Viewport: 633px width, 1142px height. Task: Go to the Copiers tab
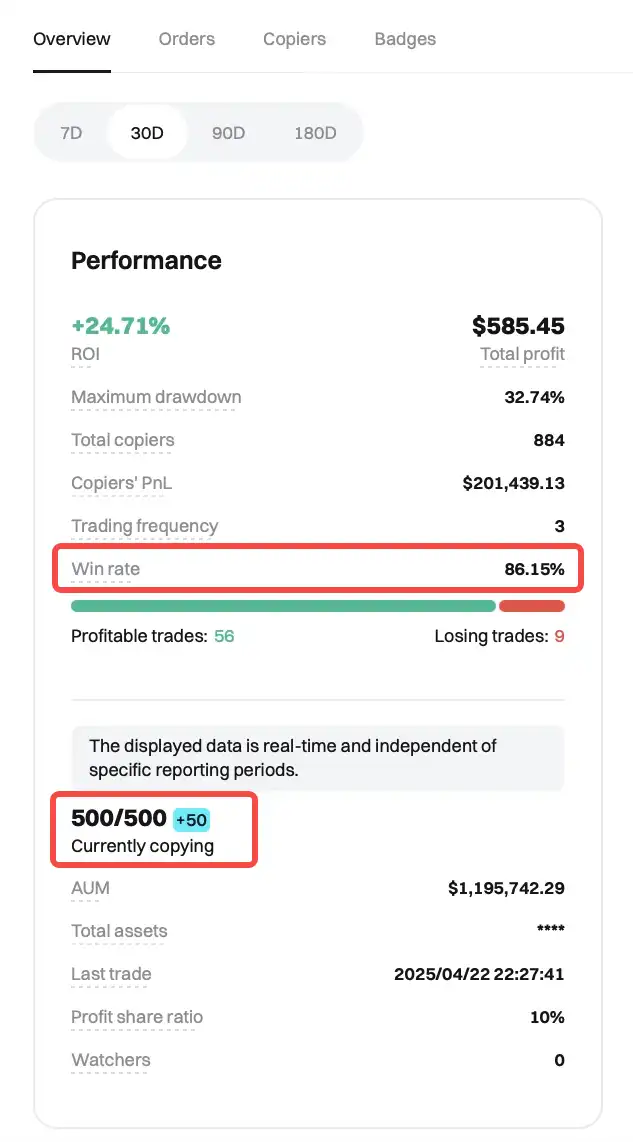(294, 40)
